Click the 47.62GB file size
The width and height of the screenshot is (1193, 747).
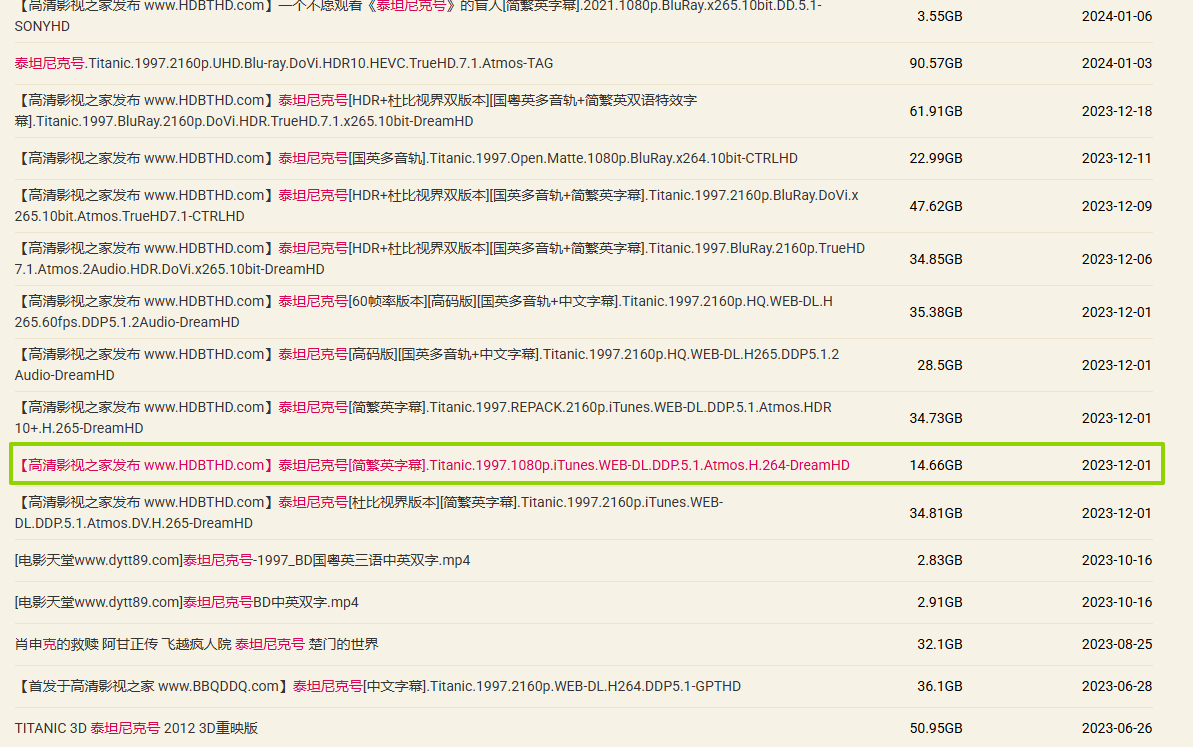936,206
